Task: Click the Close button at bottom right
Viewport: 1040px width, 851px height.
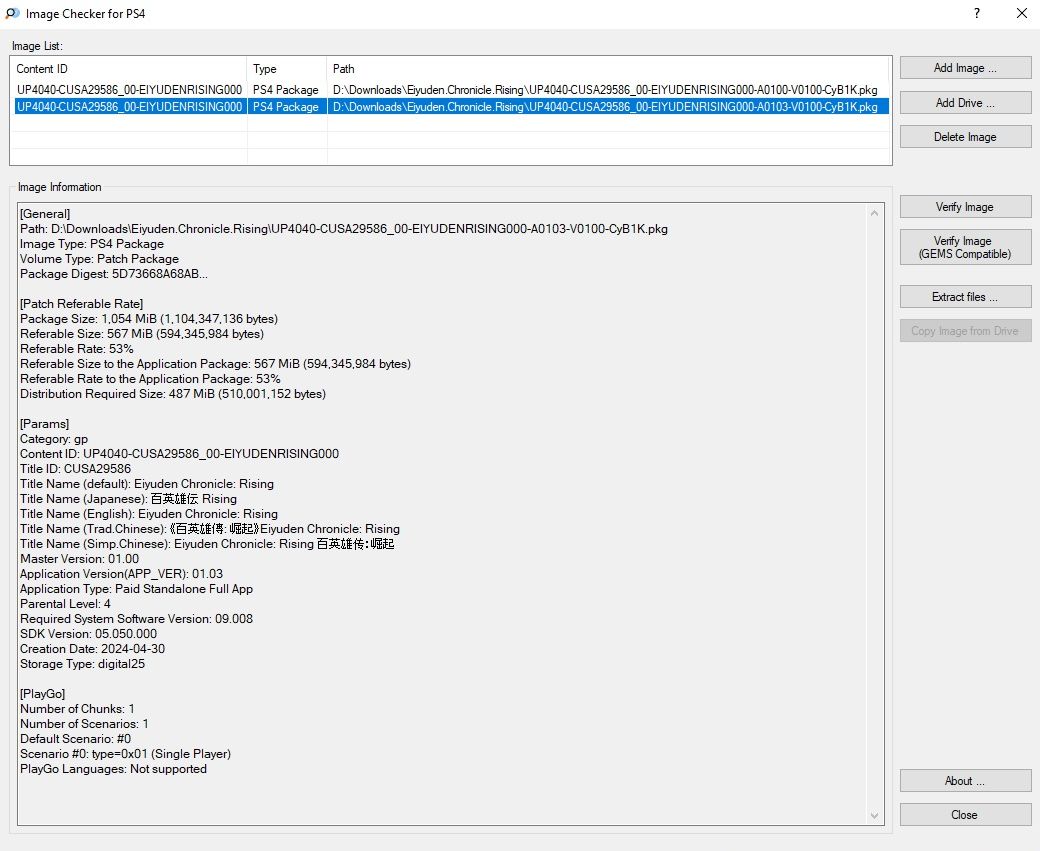Action: point(965,815)
